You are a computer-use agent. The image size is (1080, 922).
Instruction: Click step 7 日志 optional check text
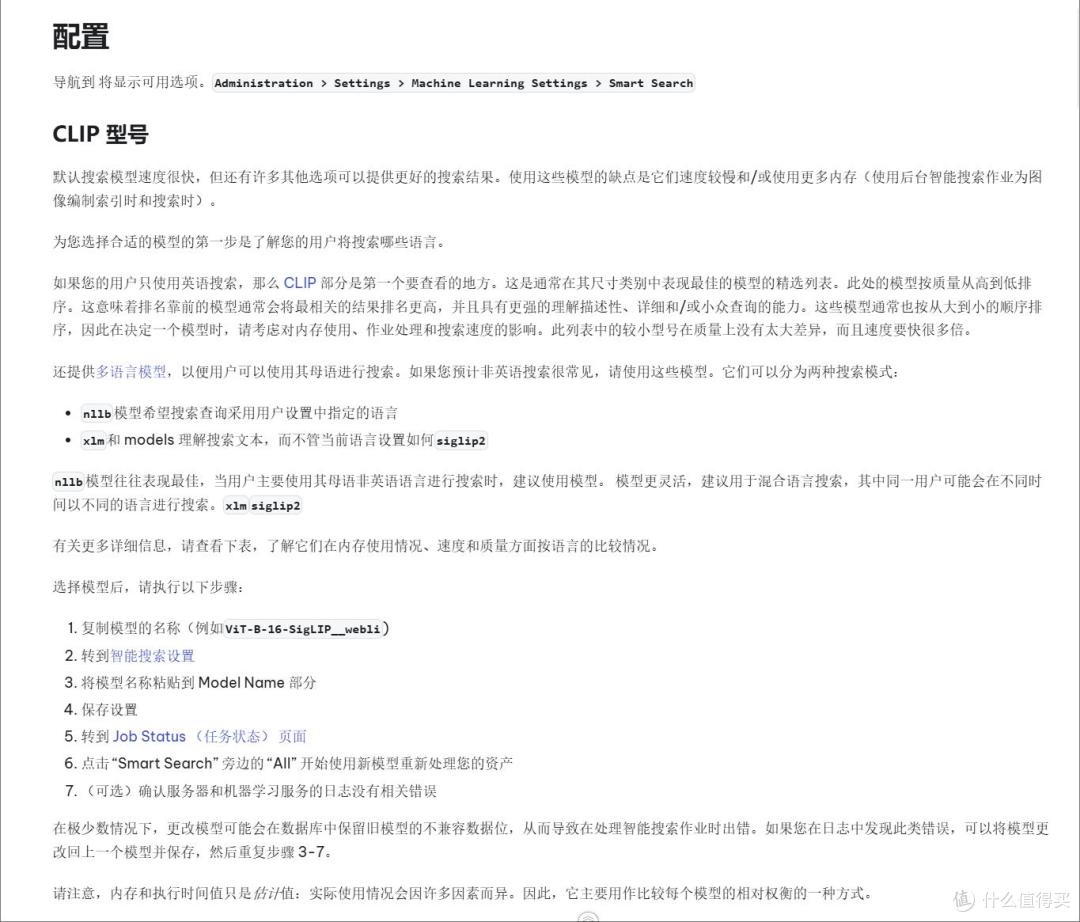(x=259, y=790)
